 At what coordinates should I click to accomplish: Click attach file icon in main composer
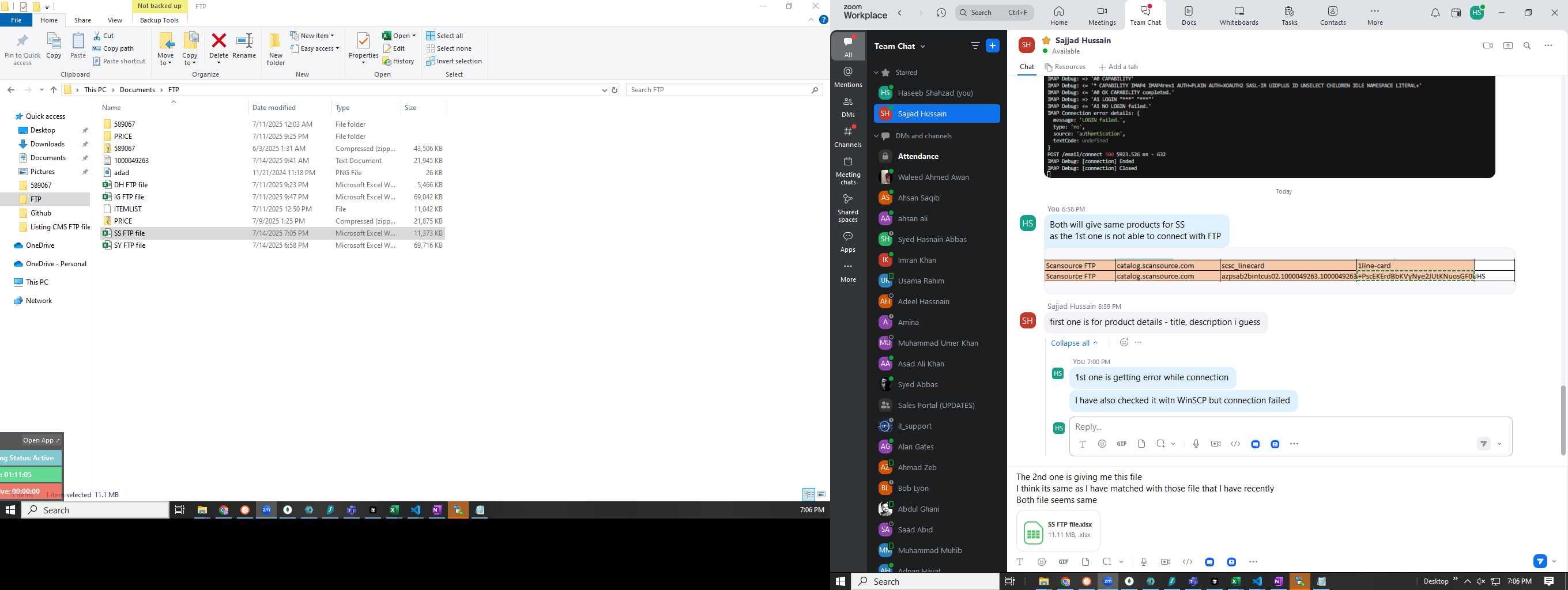coord(1085,562)
